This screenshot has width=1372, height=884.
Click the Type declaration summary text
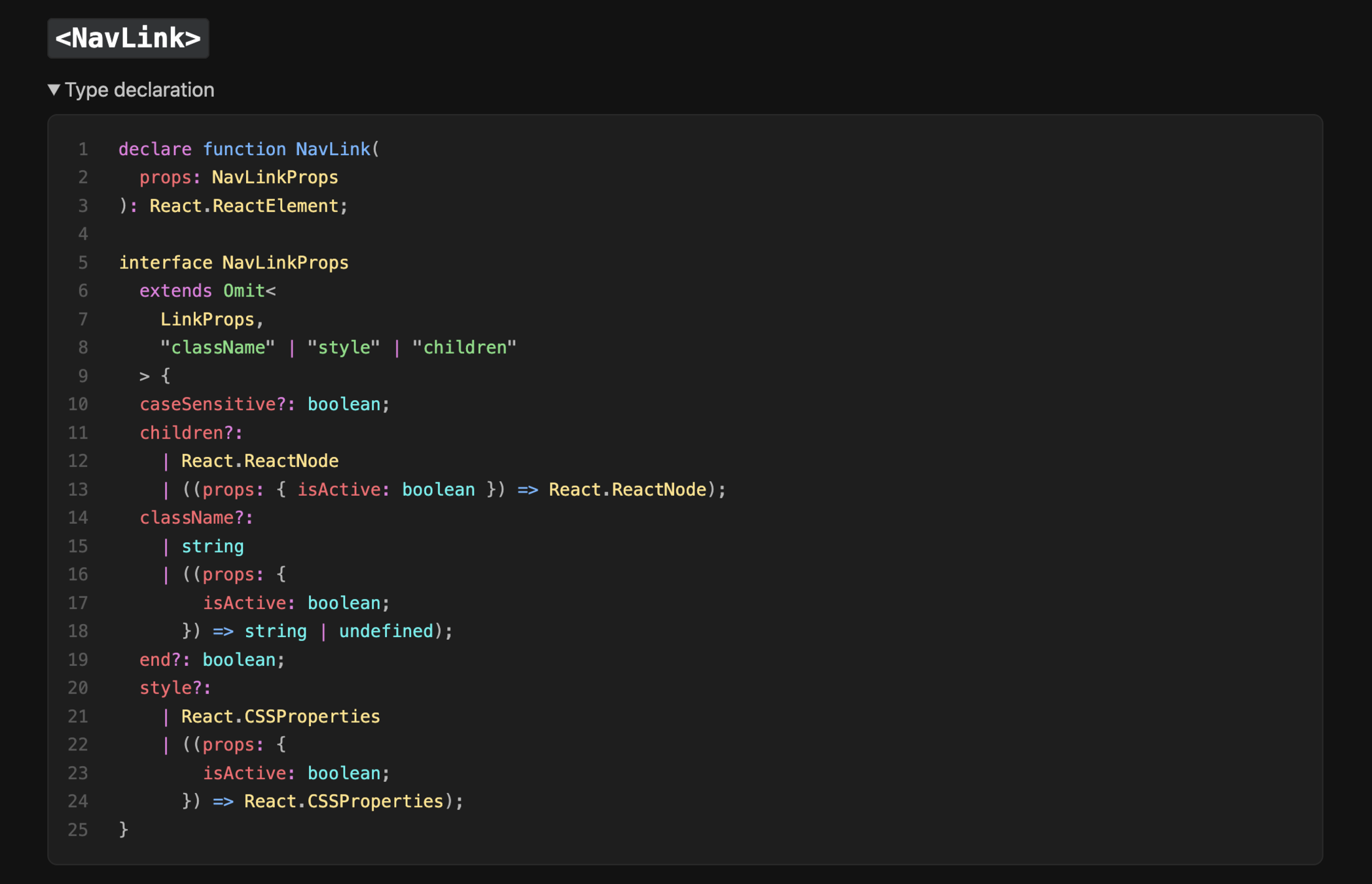(x=139, y=90)
